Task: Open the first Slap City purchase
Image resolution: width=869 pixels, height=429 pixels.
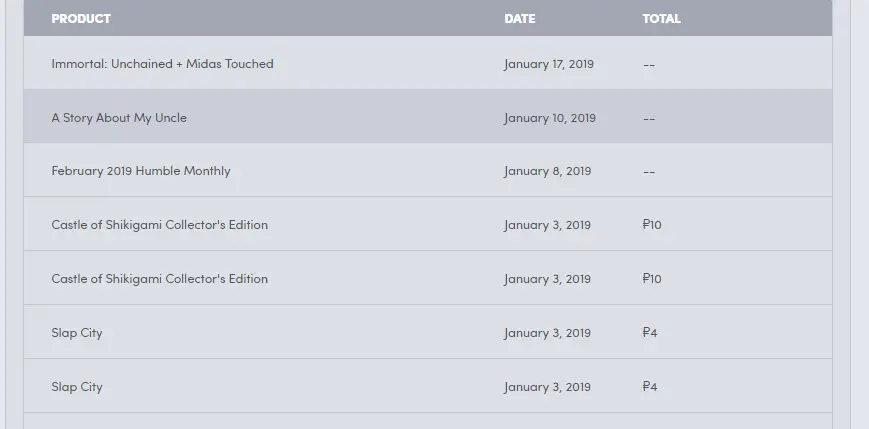Action: pyautogui.click(x=77, y=333)
